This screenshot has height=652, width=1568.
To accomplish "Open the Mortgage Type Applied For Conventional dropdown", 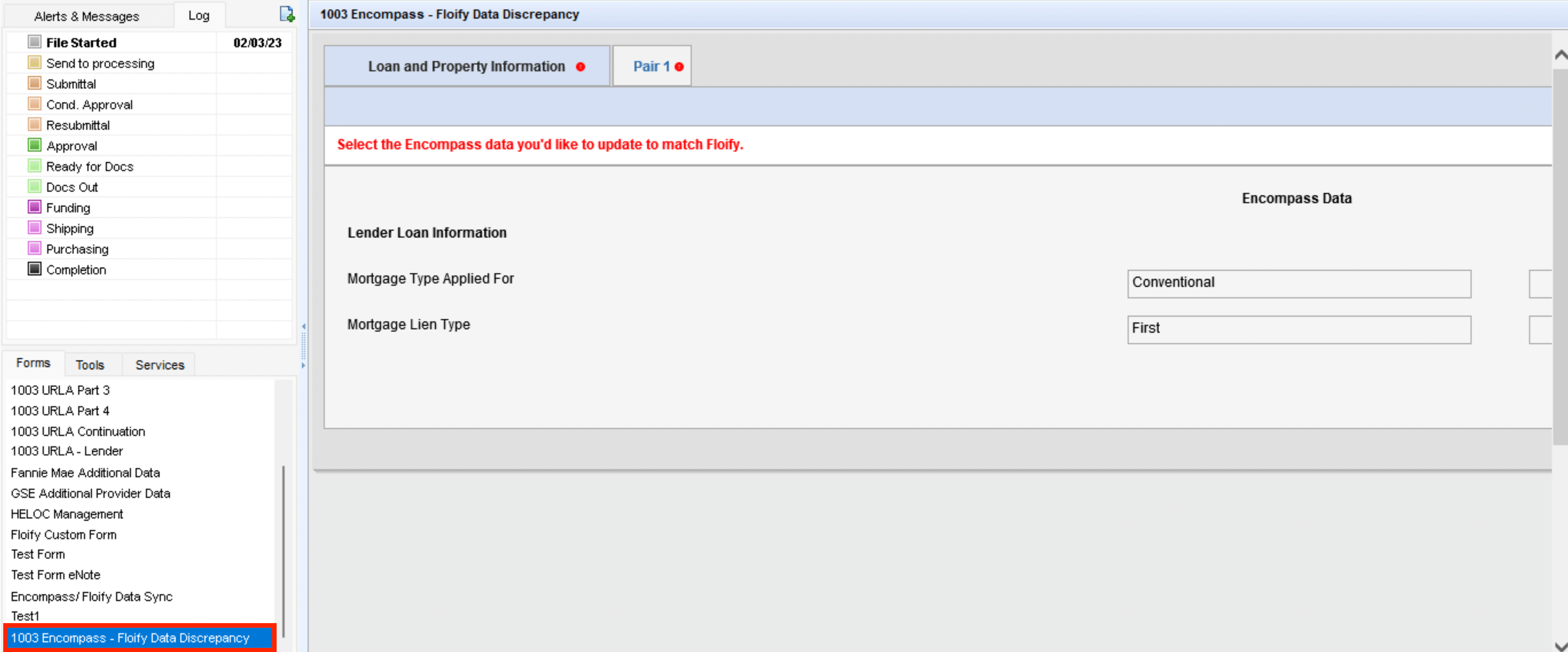I will pos(1298,283).
